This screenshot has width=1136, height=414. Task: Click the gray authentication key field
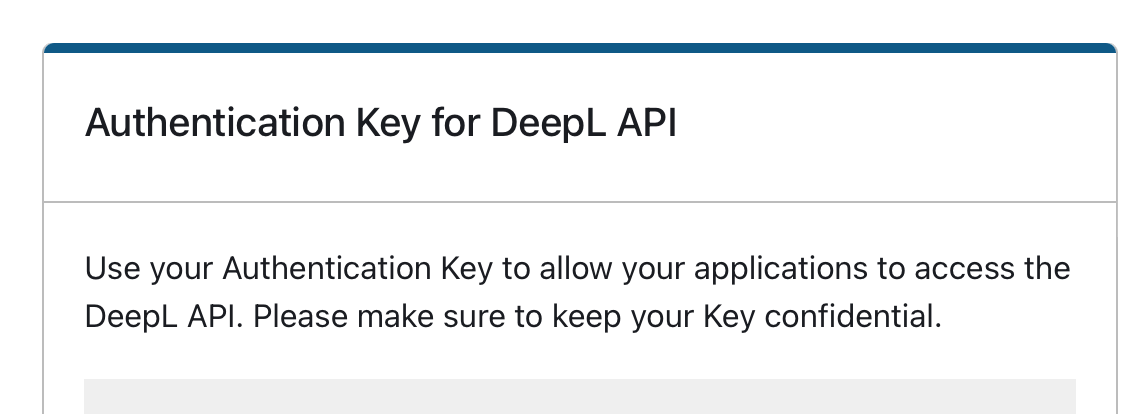[x=580, y=397]
